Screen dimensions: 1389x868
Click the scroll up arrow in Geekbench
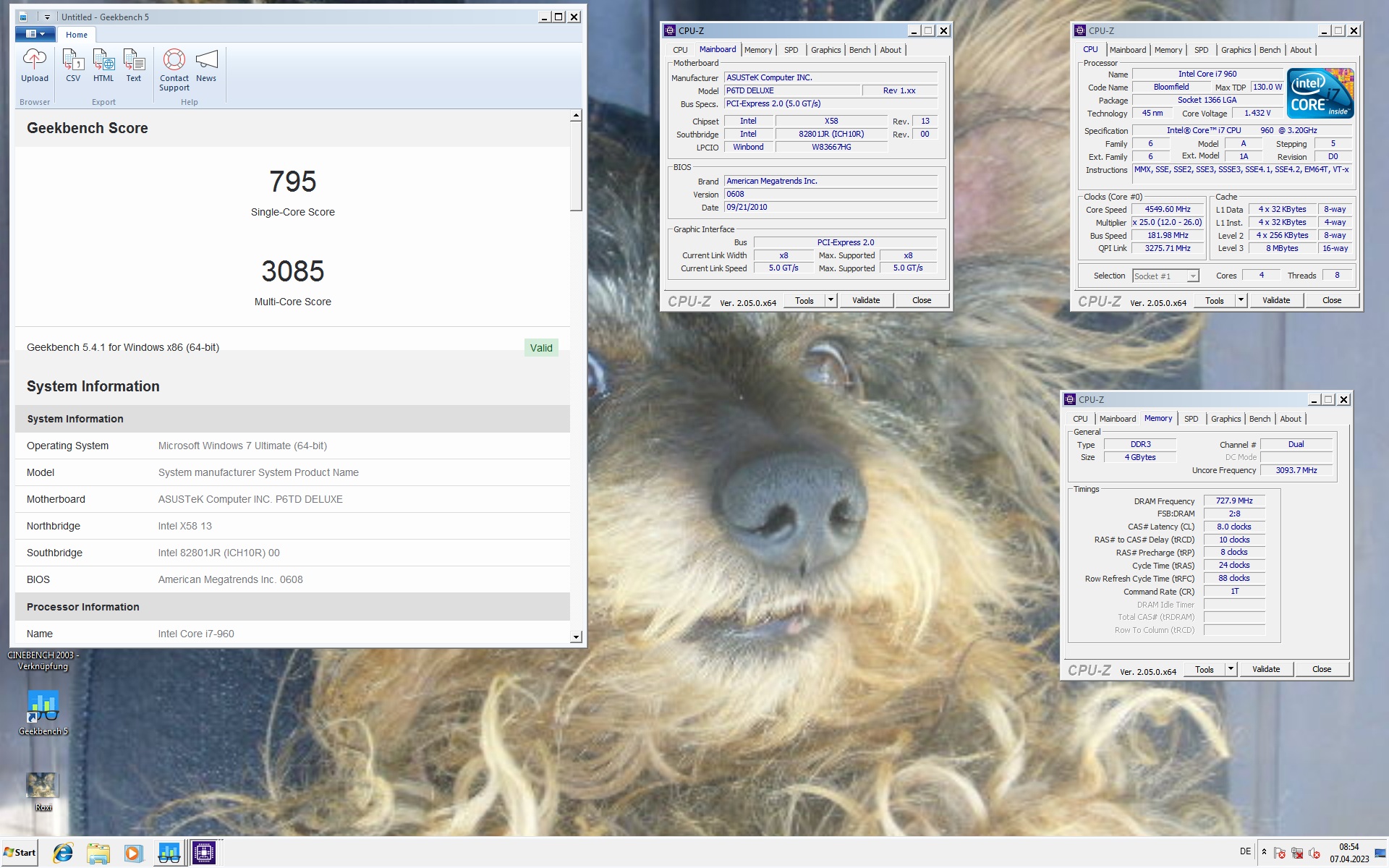pos(576,116)
